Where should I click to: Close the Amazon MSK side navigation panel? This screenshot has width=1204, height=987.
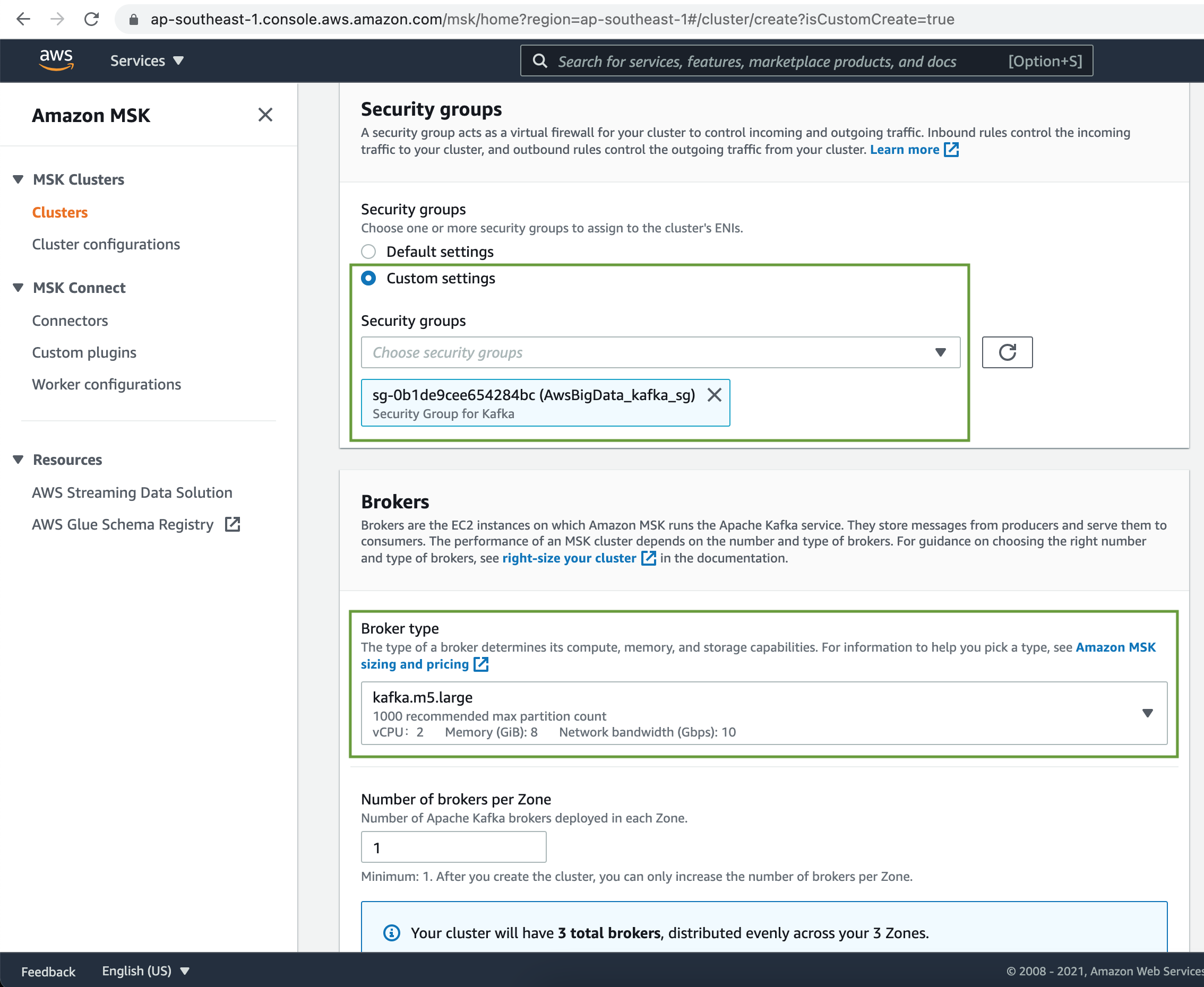[265, 115]
